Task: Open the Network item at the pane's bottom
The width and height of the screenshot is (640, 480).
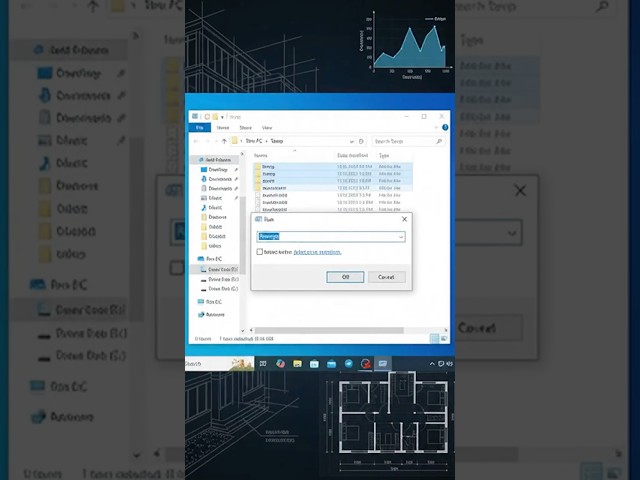Action: (211, 315)
